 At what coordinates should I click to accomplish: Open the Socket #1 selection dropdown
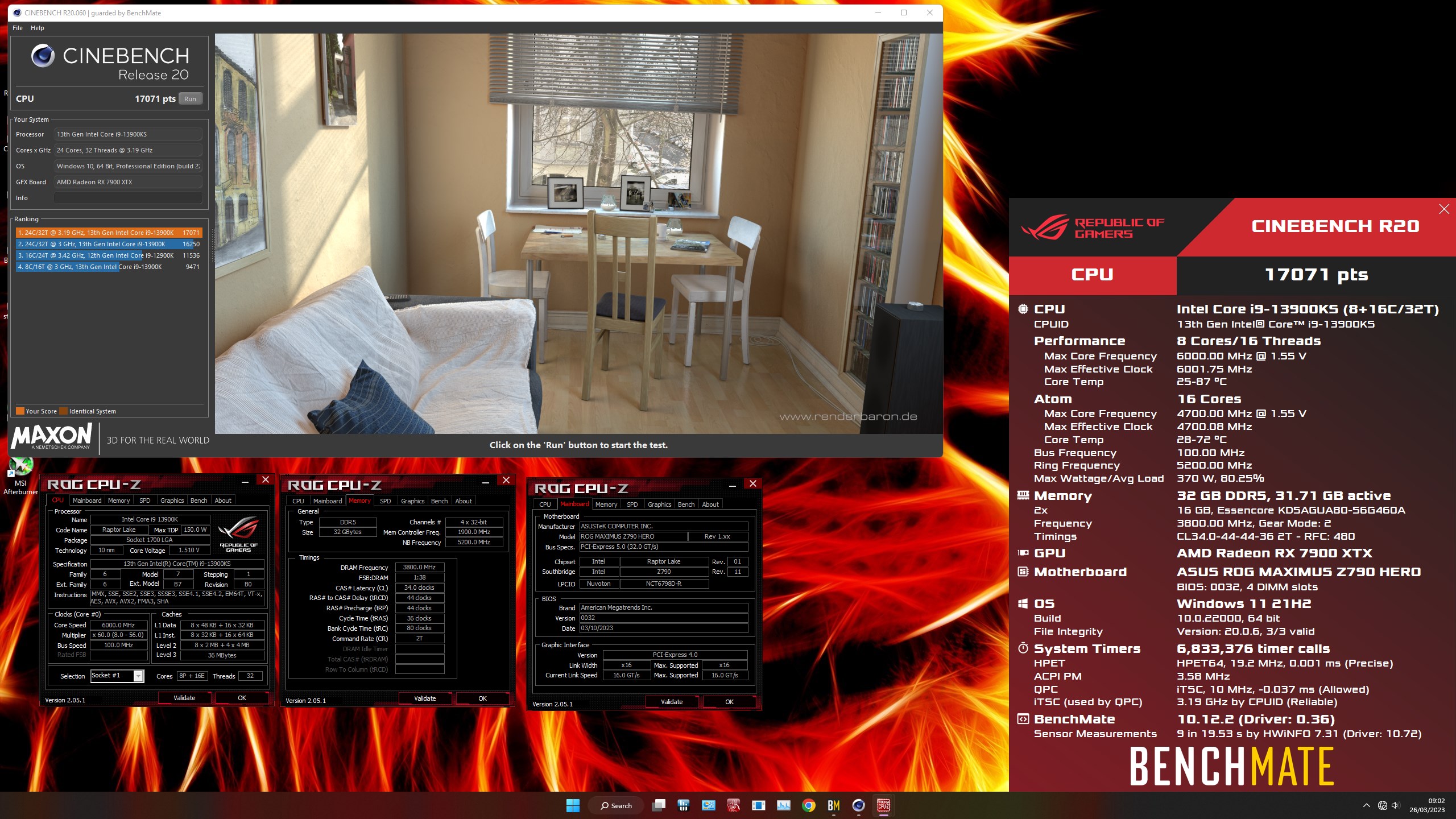click(117, 676)
